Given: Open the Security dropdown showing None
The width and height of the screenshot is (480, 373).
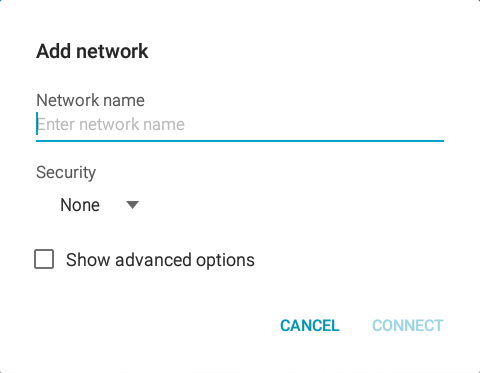Looking at the screenshot, I should click(97, 205).
